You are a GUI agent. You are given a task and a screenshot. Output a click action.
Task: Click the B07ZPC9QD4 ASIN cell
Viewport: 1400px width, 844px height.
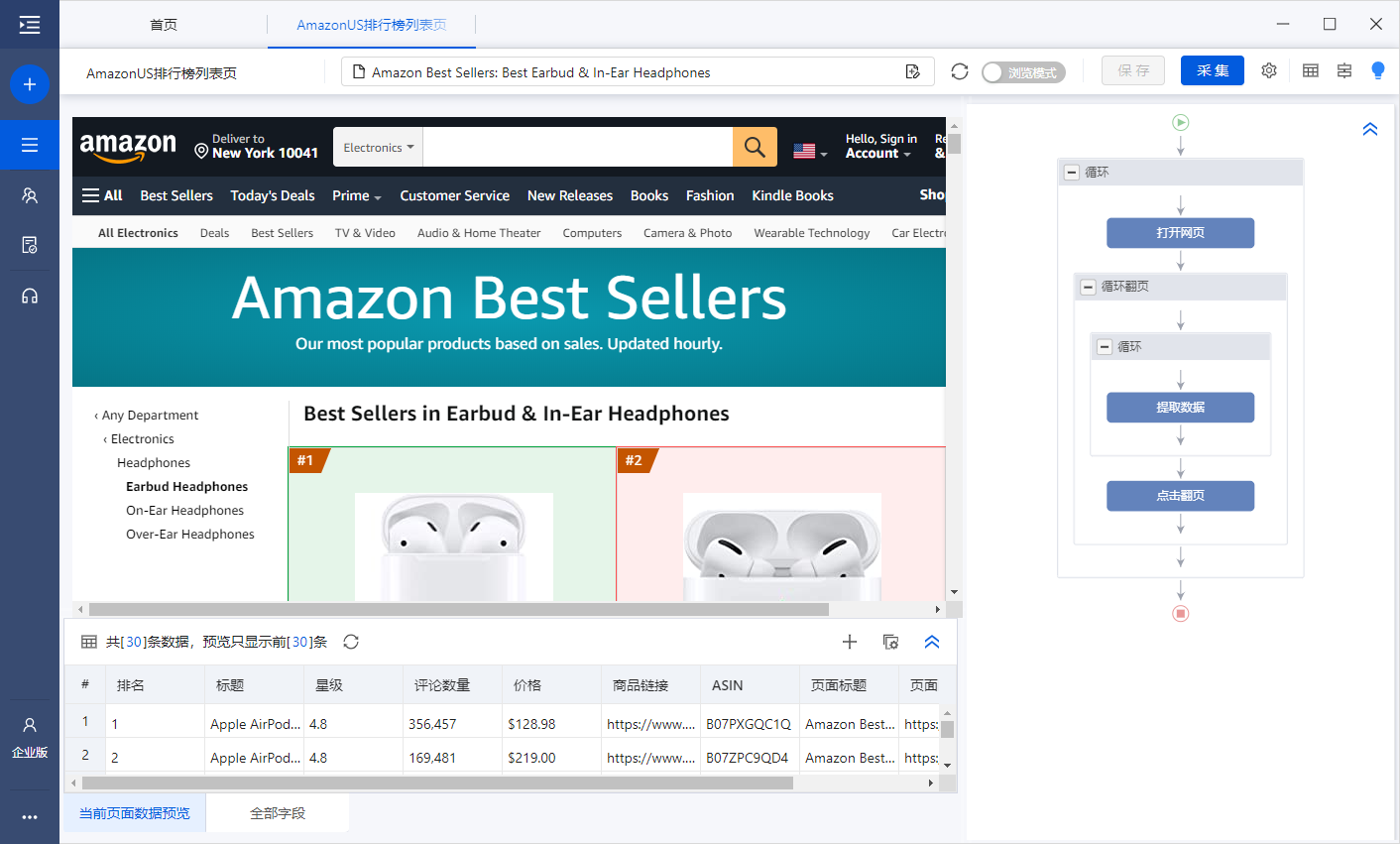748,758
